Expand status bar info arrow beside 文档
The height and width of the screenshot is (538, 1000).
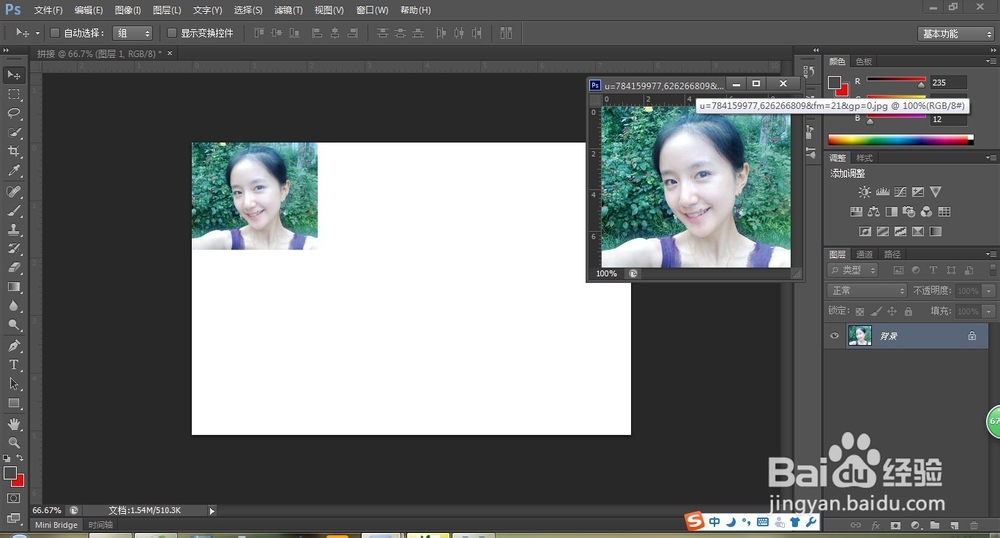point(212,511)
